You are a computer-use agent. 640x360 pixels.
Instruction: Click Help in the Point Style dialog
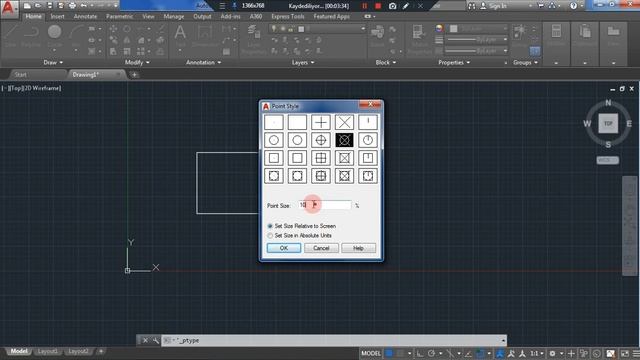point(358,248)
